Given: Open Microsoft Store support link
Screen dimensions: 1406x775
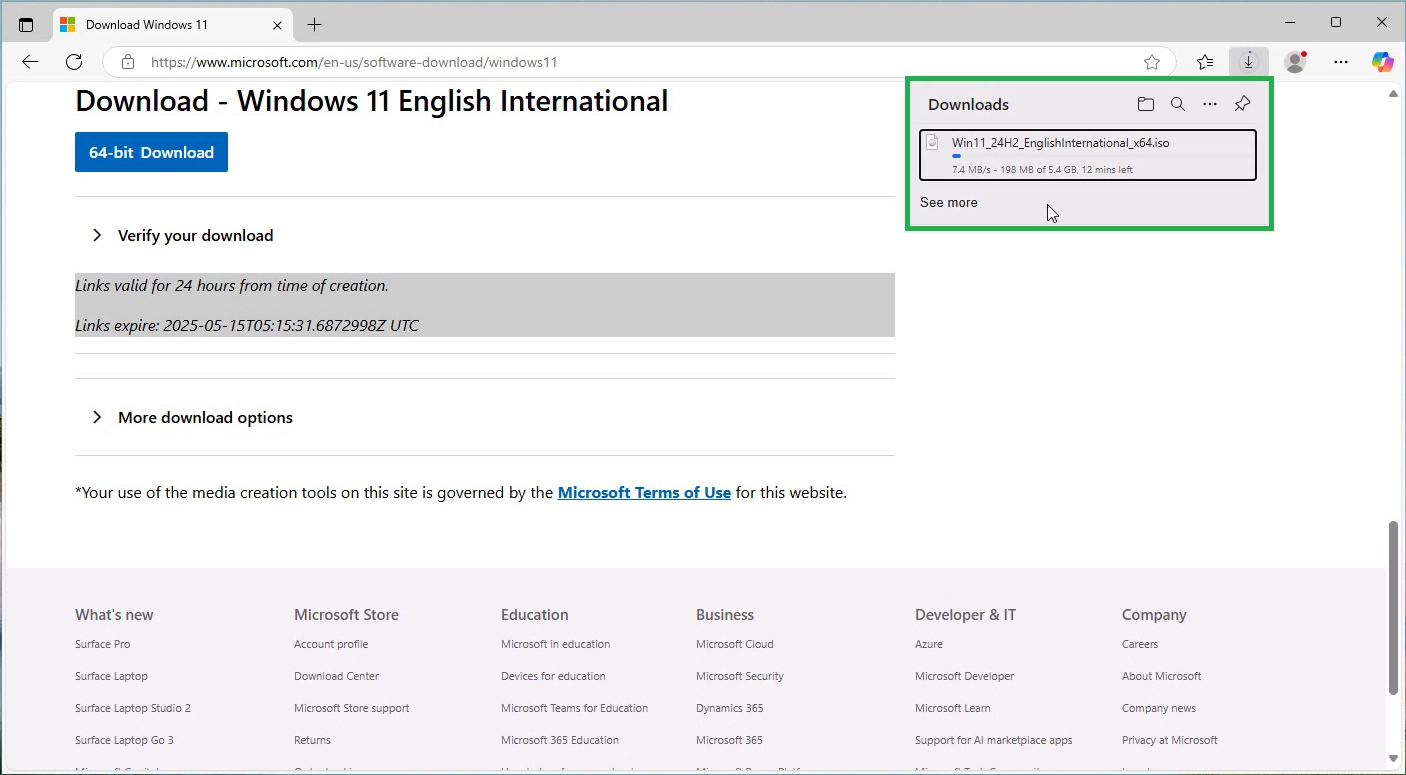Looking at the screenshot, I should (351, 708).
